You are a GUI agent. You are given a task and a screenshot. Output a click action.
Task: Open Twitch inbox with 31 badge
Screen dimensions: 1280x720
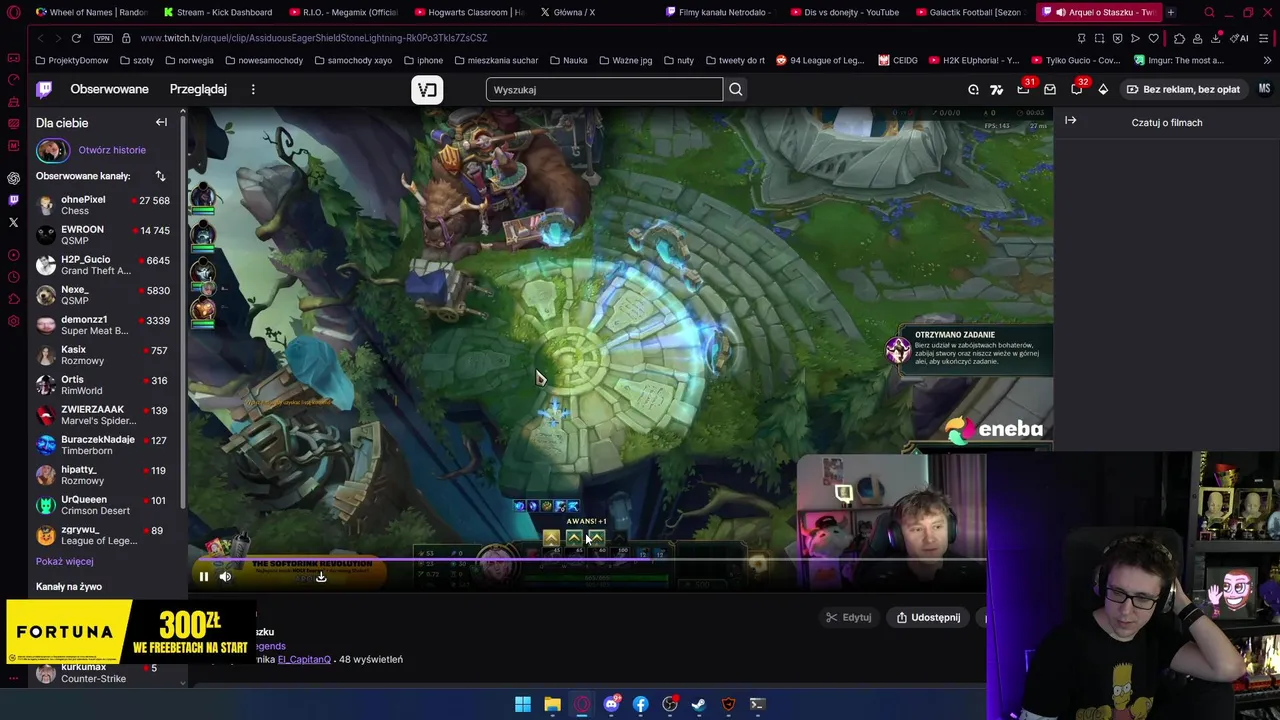[x=1023, y=89]
